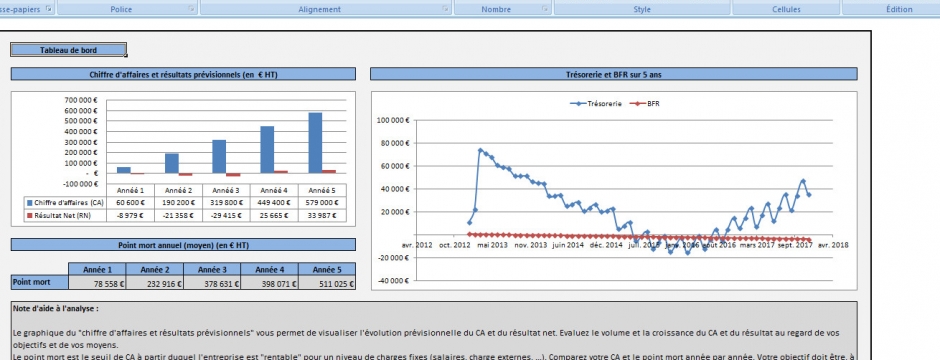This screenshot has height=360, width=940.
Task: Open the Presse-papiers pane launcher
Action: [48, 9]
